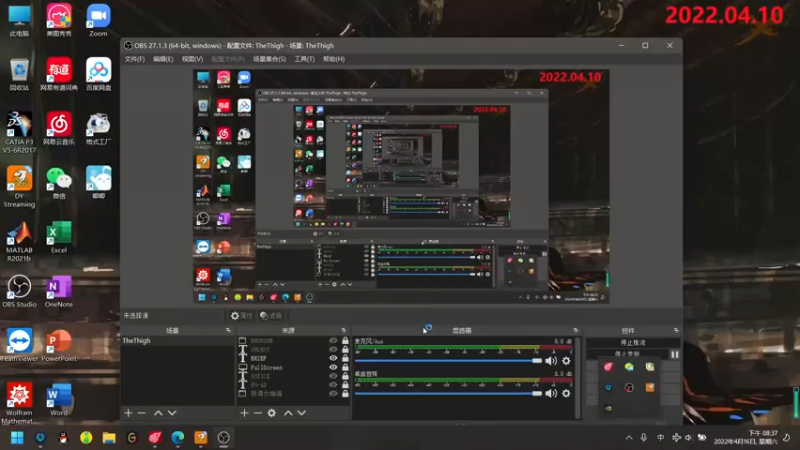This screenshot has width=800, height=450.
Task: Select the TheThigh scene
Action: click(177, 340)
